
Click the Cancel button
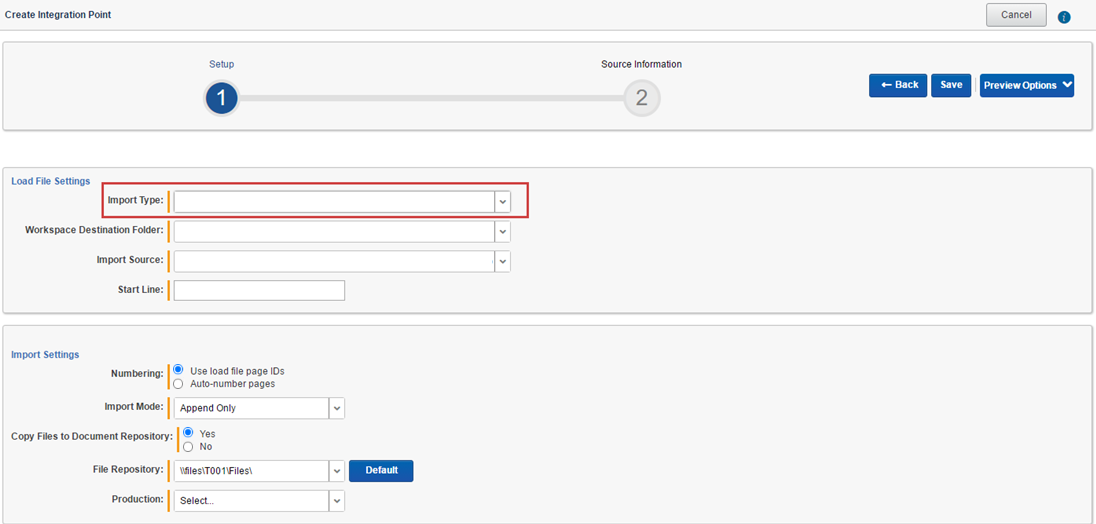coord(1016,15)
